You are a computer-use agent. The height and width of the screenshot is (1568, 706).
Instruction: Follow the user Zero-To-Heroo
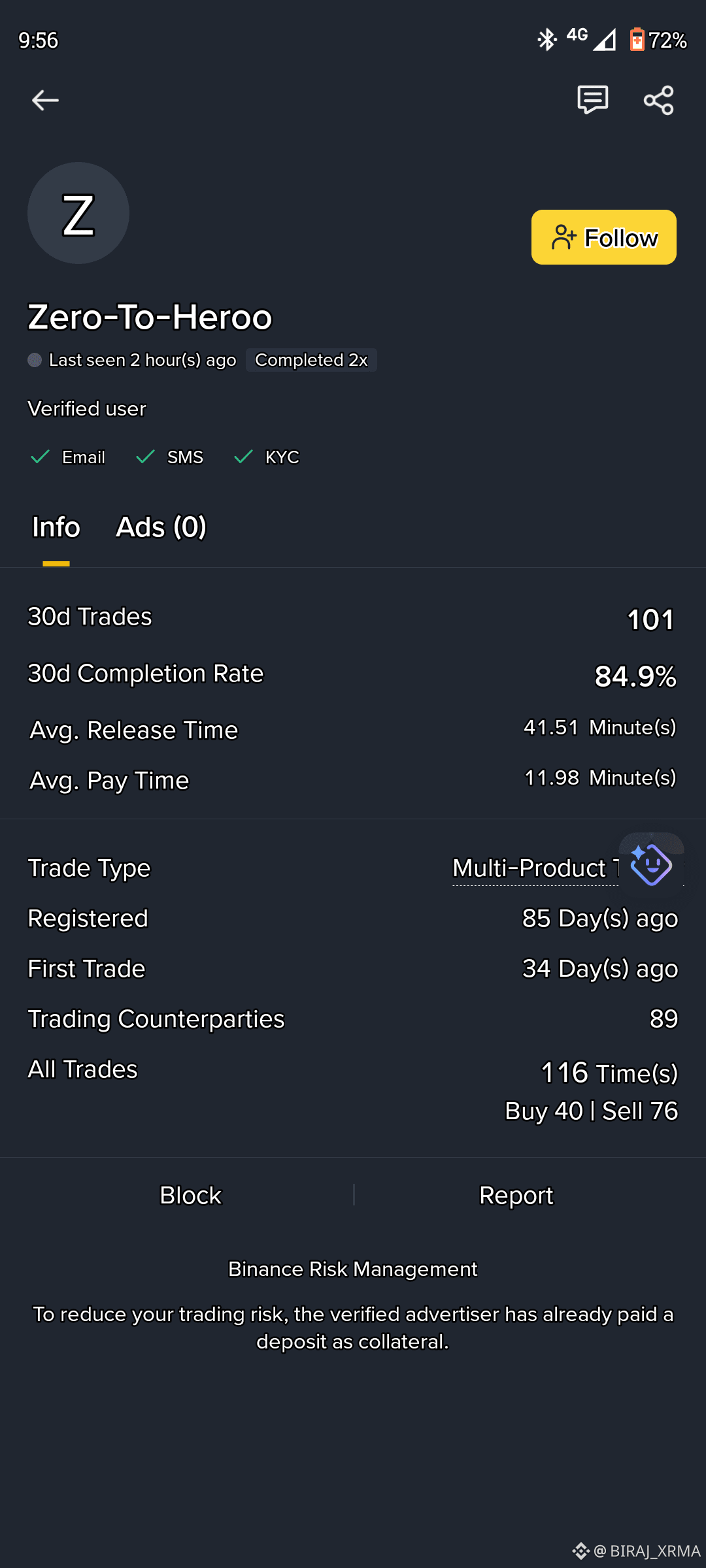[604, 237]
